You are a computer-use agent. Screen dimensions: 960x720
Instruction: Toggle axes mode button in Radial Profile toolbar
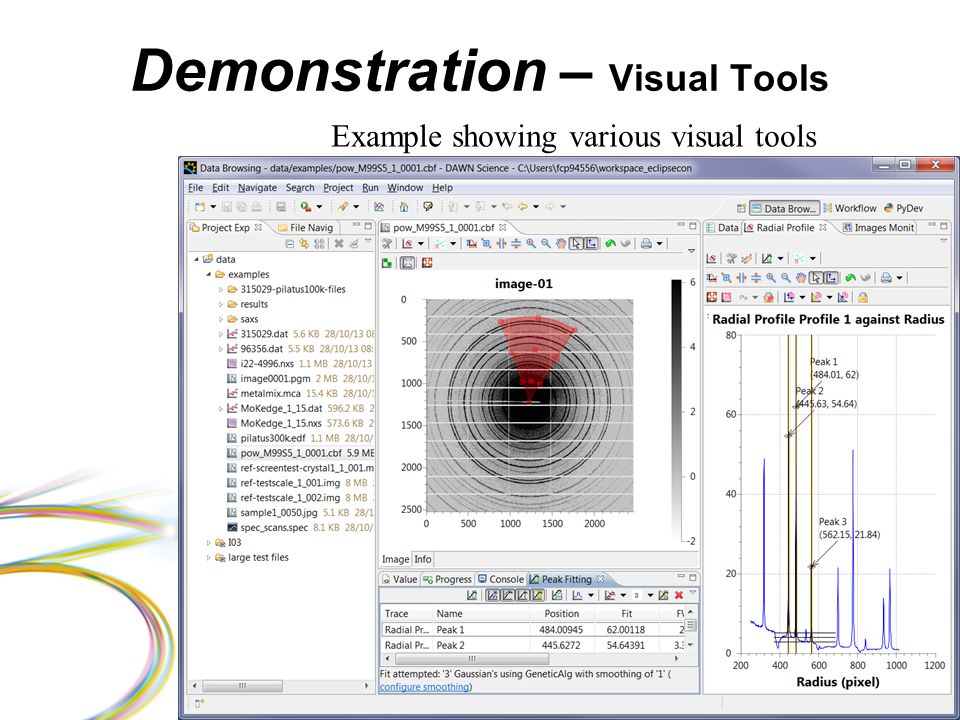[831, 278]
